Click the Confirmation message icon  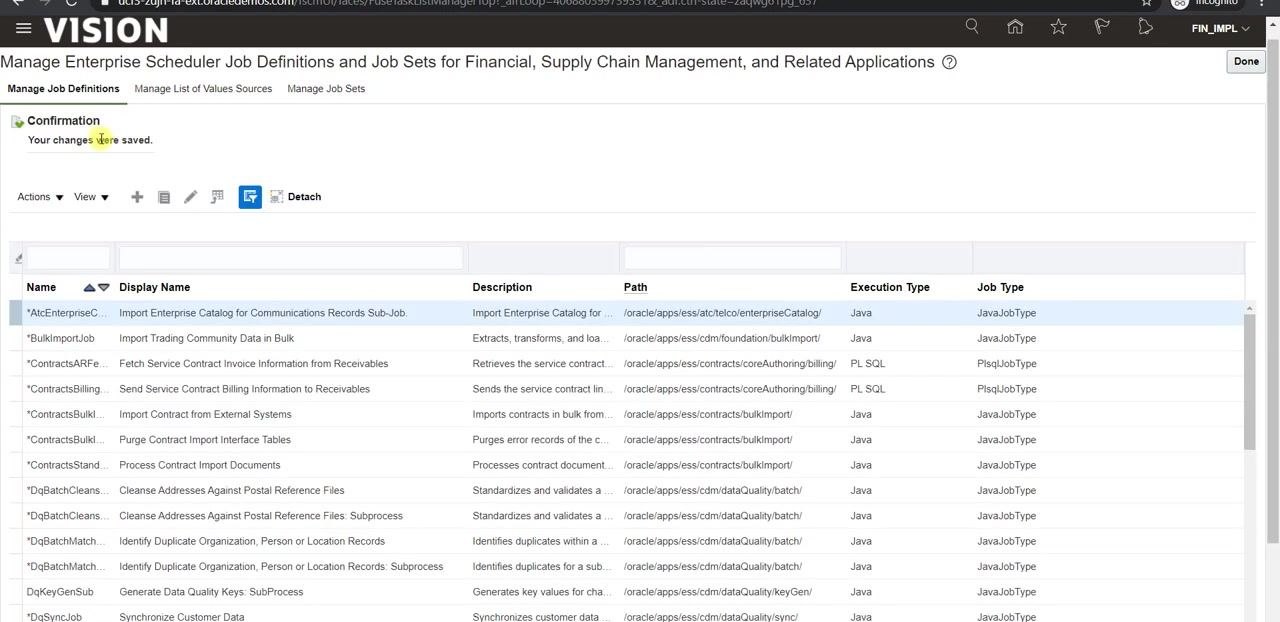17,122
